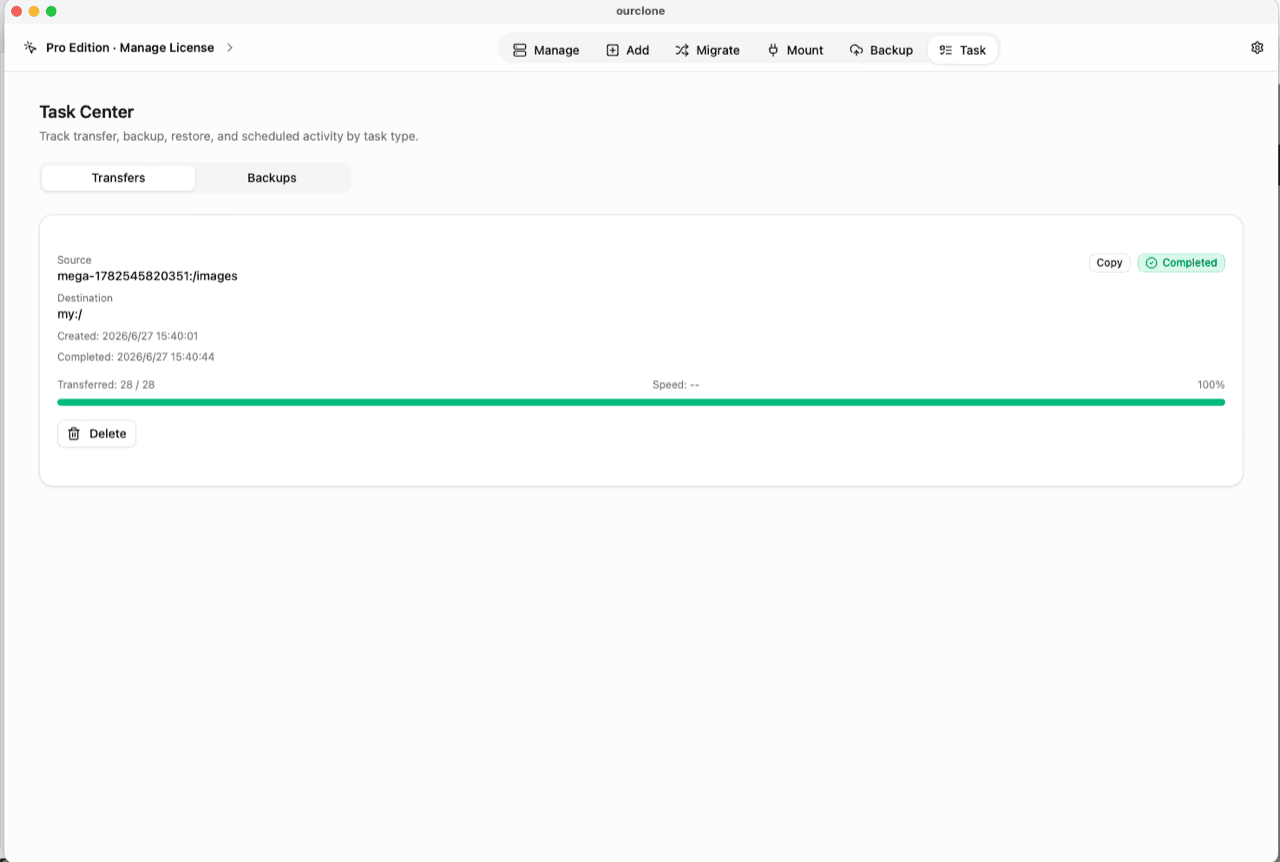Open the Backup tab

point(881,50)
